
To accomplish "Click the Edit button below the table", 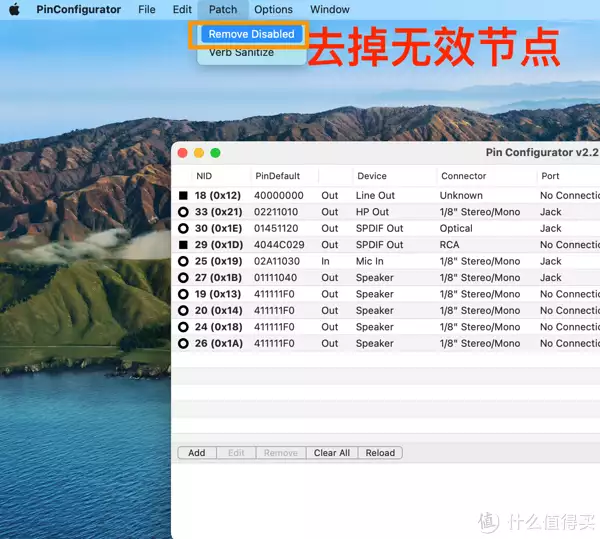I will [x=236, y=453].
